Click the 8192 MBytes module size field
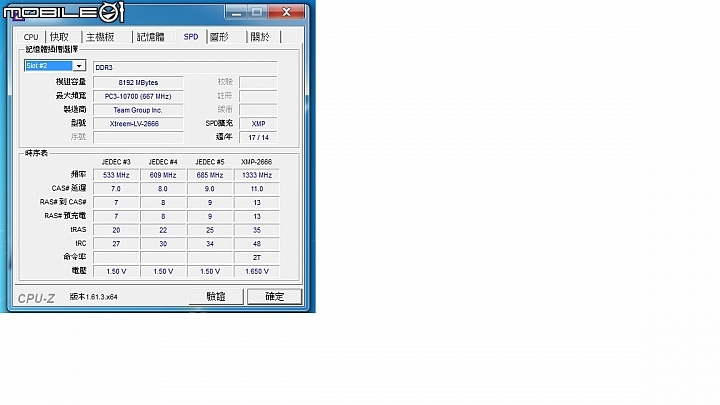 (x=138, y=83)
